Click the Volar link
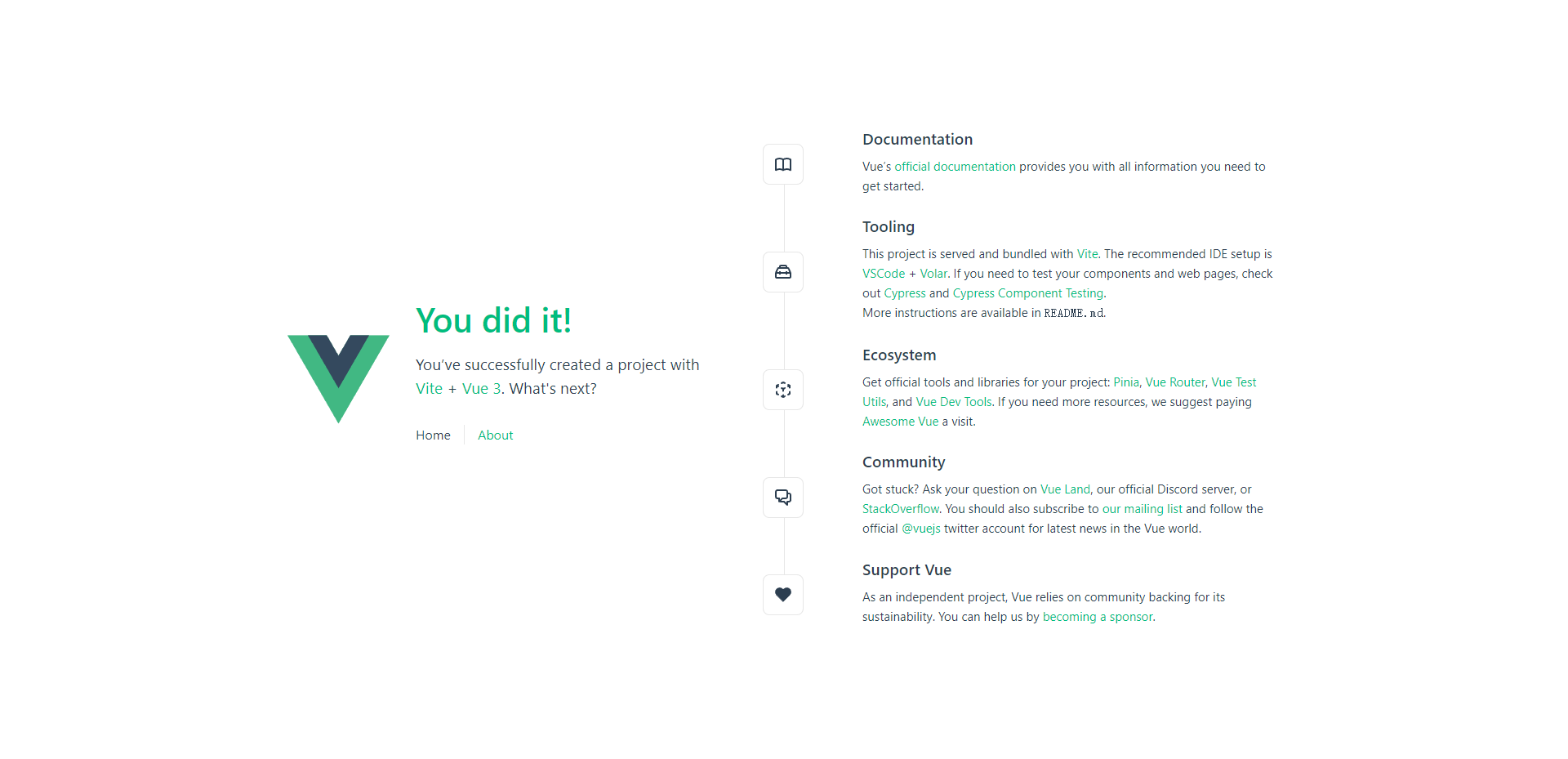Screen dimensions: 1568x759 tap(933, 274)
